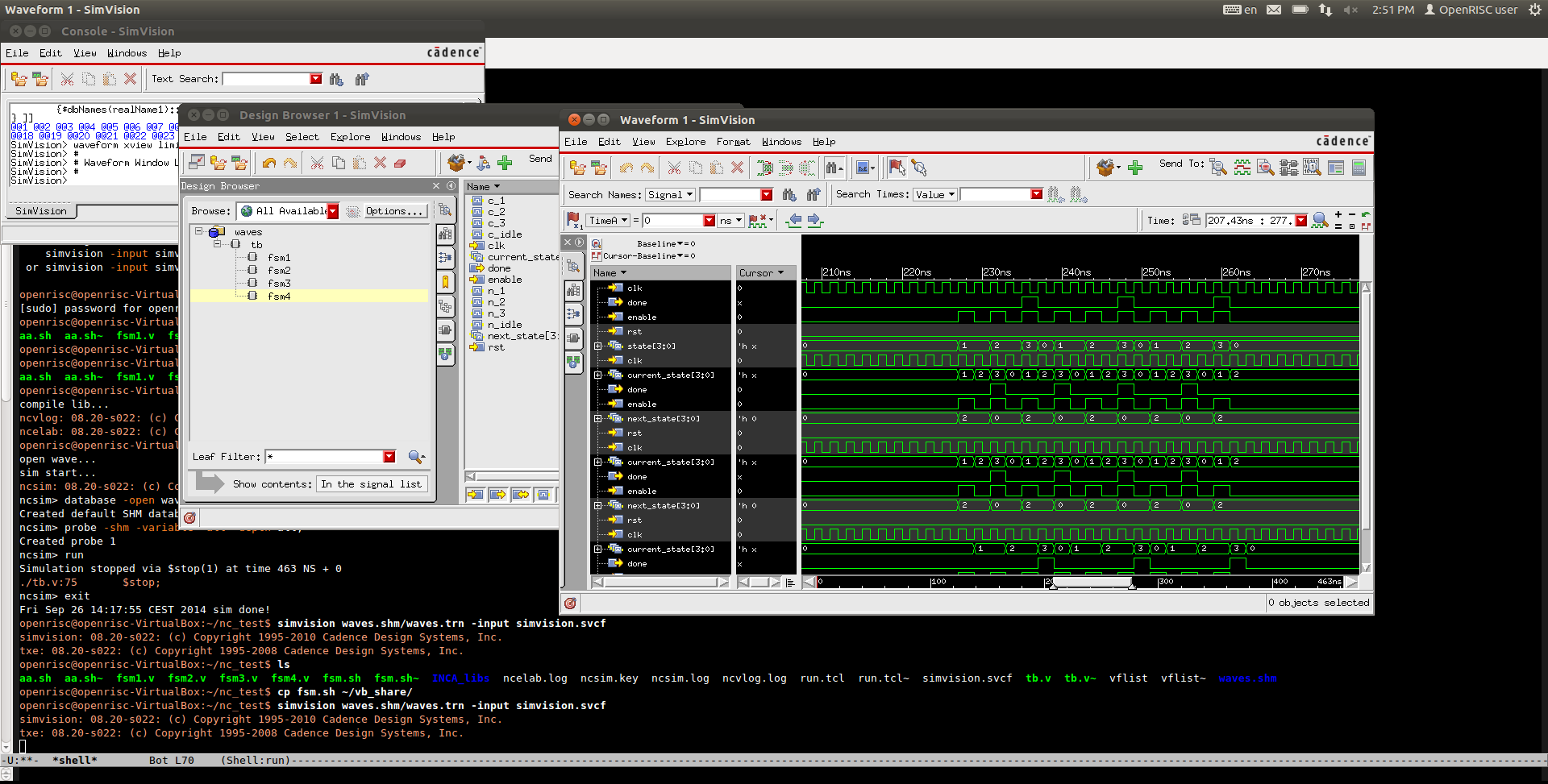Click timeline overview slider handle at bottom
The width and height of the screenshot is (1548, 784).
[1092, 582]
